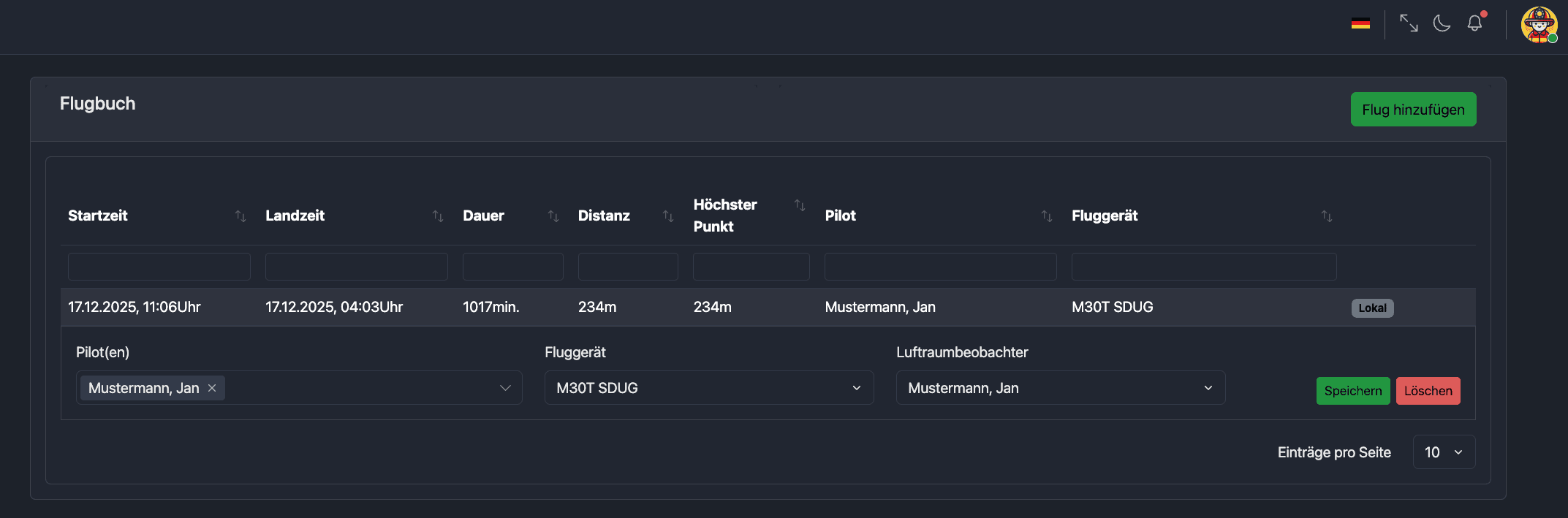
Task: Open notifications with the bell icon
Action: coord(1475,23)
